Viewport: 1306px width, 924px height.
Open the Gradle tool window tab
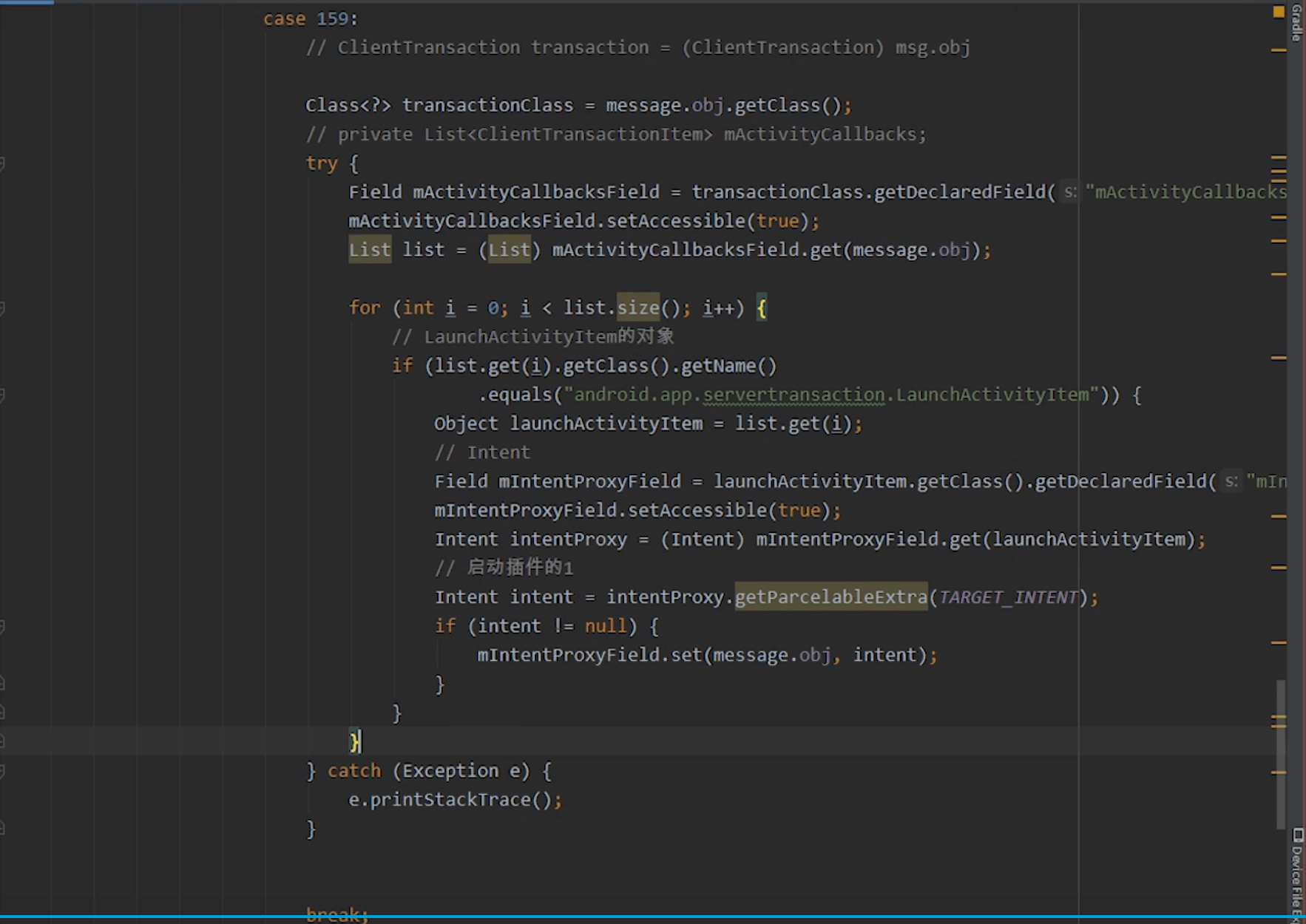1297,22
